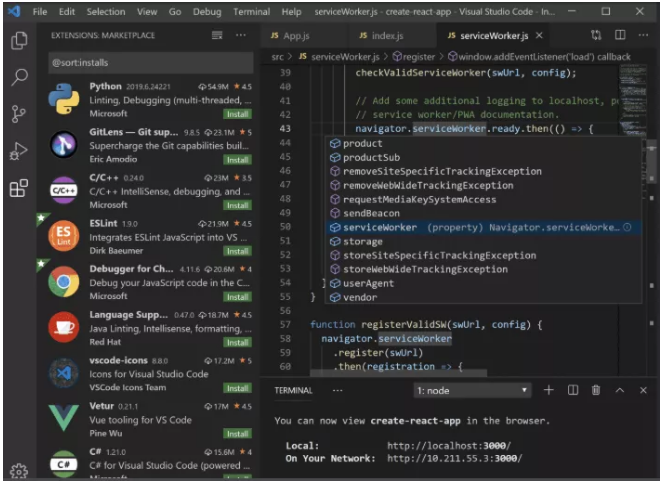Viewport: 666px width, 485px height.
Task: Open the Debug menu
Action: (x=207, y=11)
